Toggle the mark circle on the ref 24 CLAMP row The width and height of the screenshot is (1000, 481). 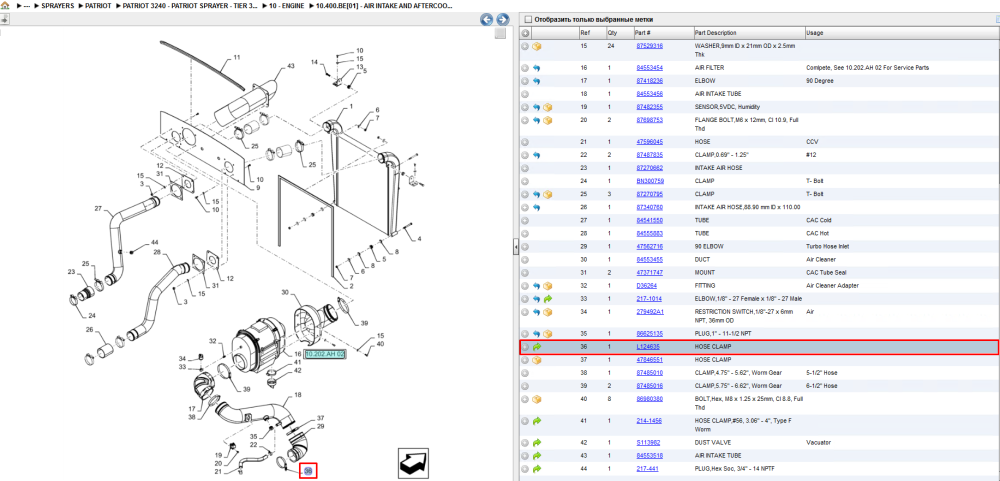pos(526,181)
